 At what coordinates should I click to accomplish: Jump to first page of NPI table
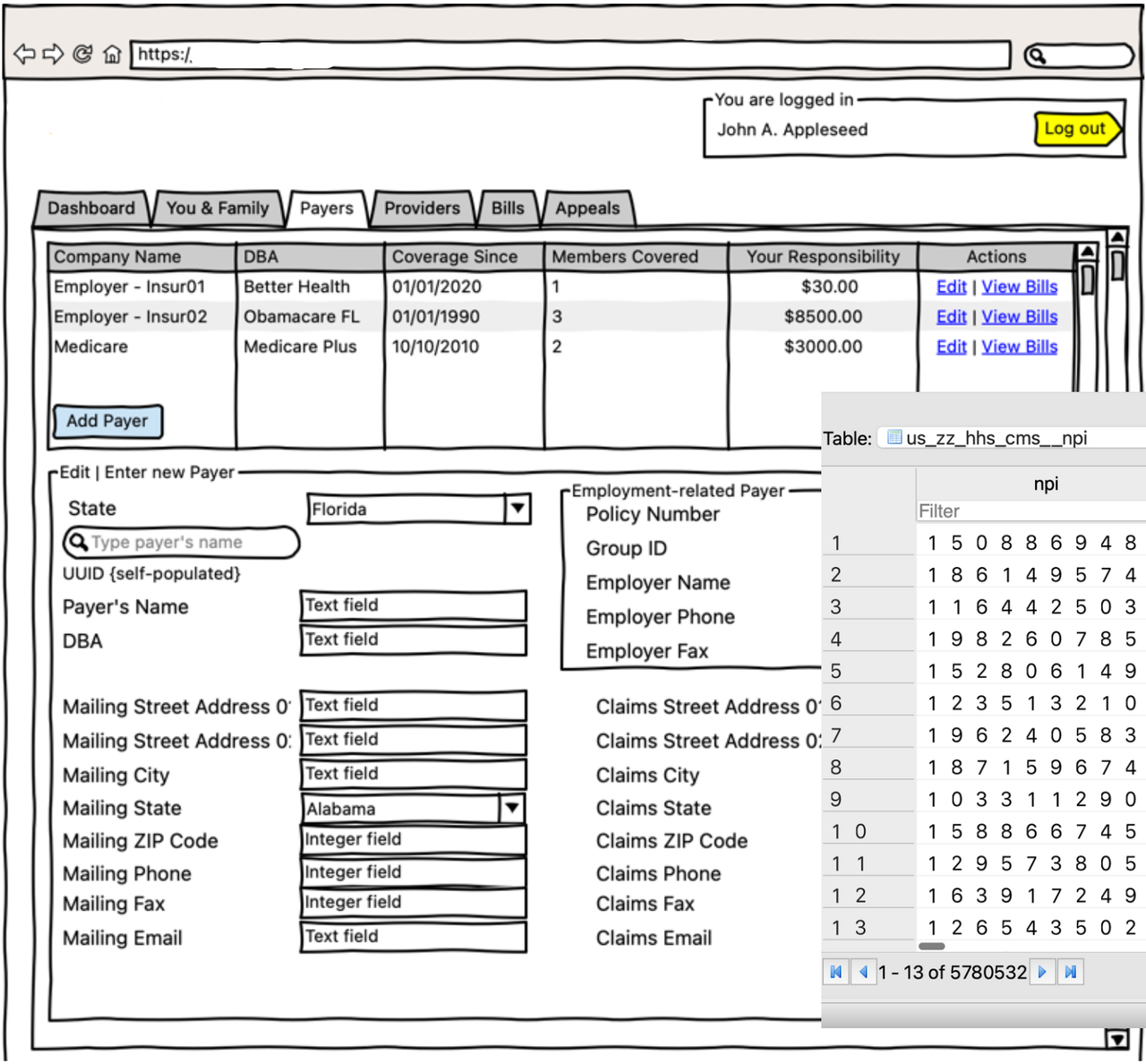(x=835, y=972)
